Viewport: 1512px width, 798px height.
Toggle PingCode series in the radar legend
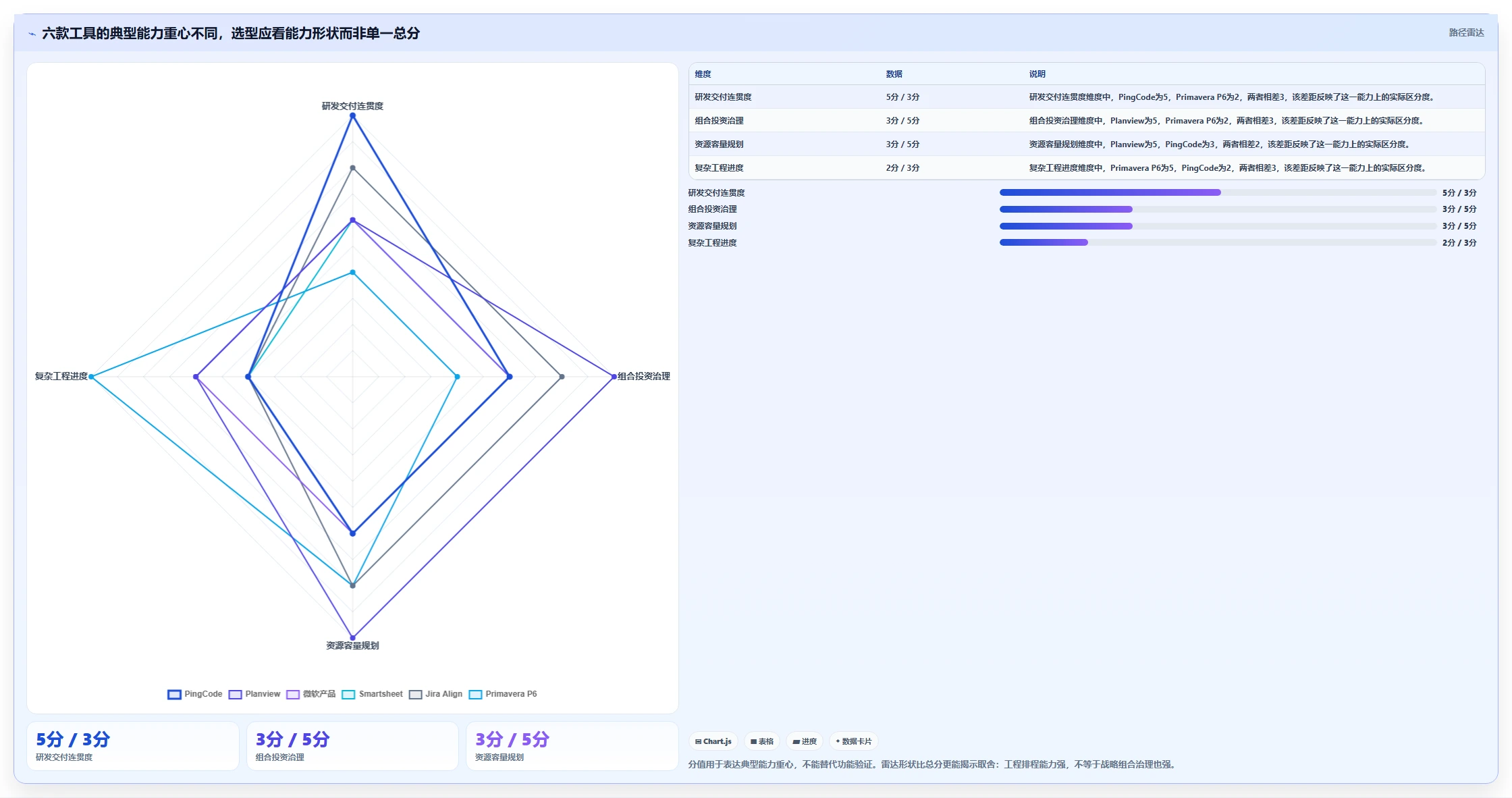point(194,694)
